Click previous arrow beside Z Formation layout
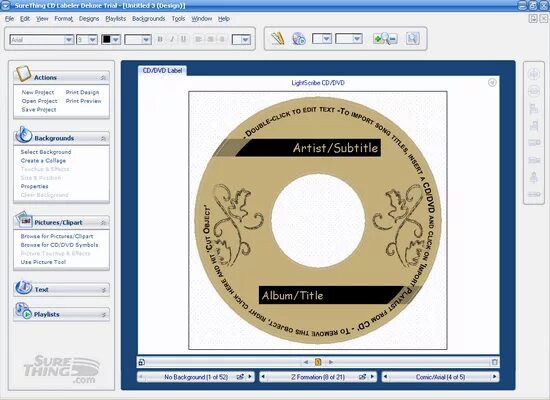The height and width of the screenshot is (400, 550). (x=263, y=377)
